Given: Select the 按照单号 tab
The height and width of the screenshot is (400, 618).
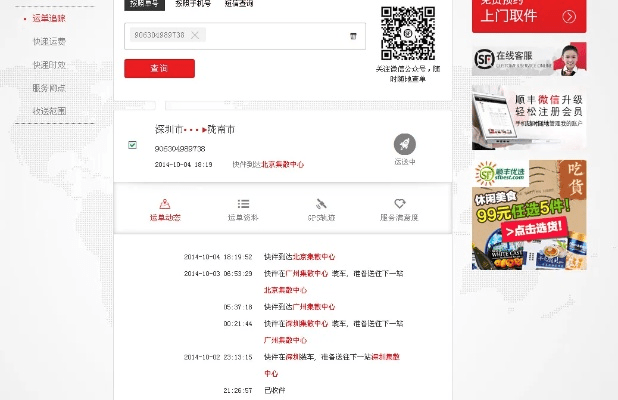Looking at the screenshot, I should (x=144, y=4).
